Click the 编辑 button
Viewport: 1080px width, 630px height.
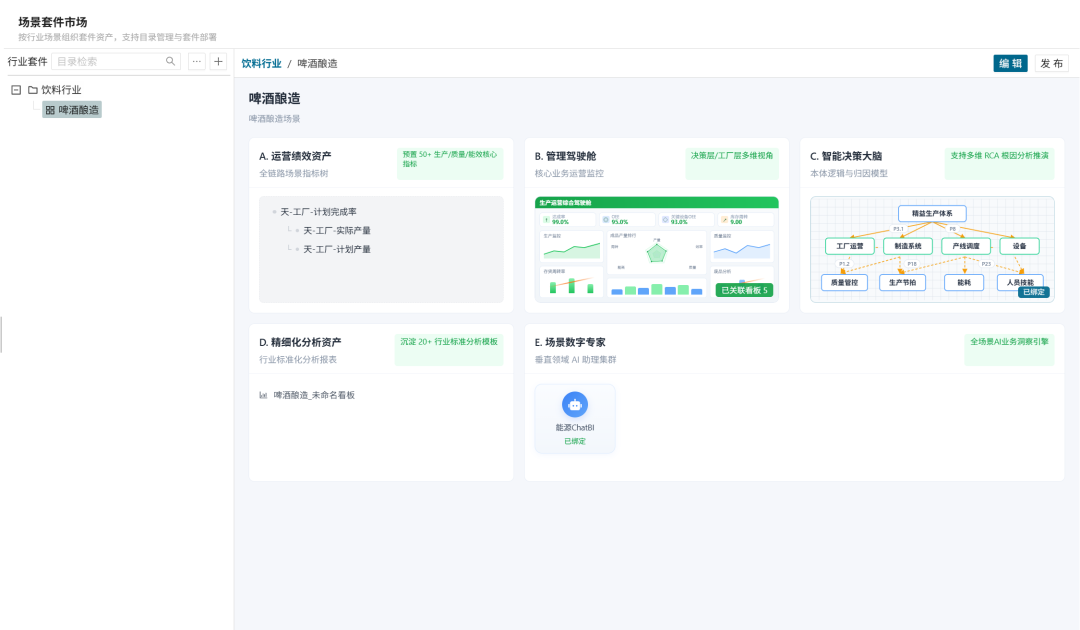coord(1010,63)
